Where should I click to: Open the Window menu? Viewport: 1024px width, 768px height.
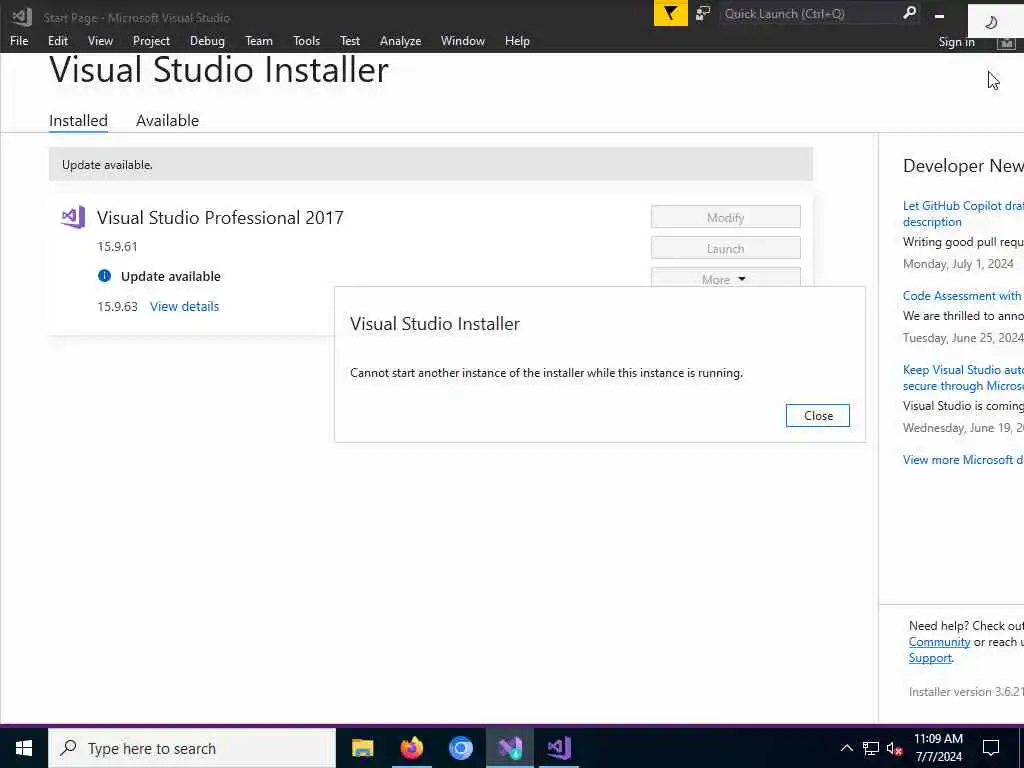click(x=462, y=40)
